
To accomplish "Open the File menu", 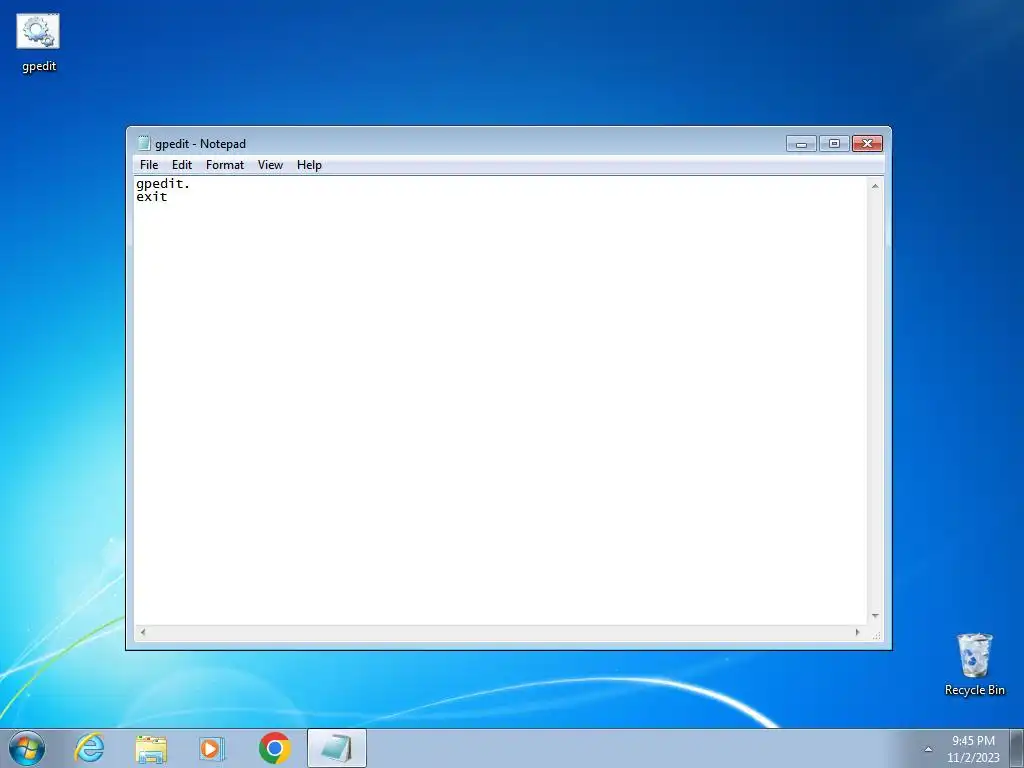I will coord(149,165).
